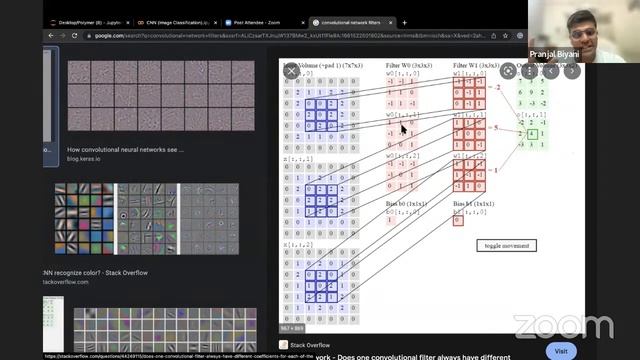Click the browser back arrow

tap(51, 36)
